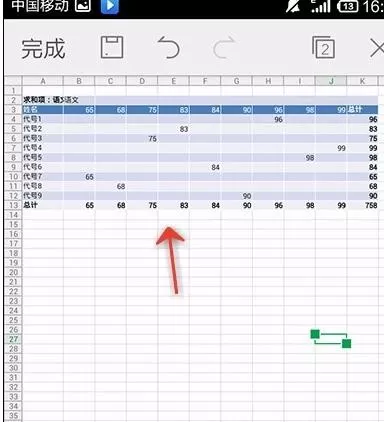Click the cell 代号3

(x=43, y=138)
